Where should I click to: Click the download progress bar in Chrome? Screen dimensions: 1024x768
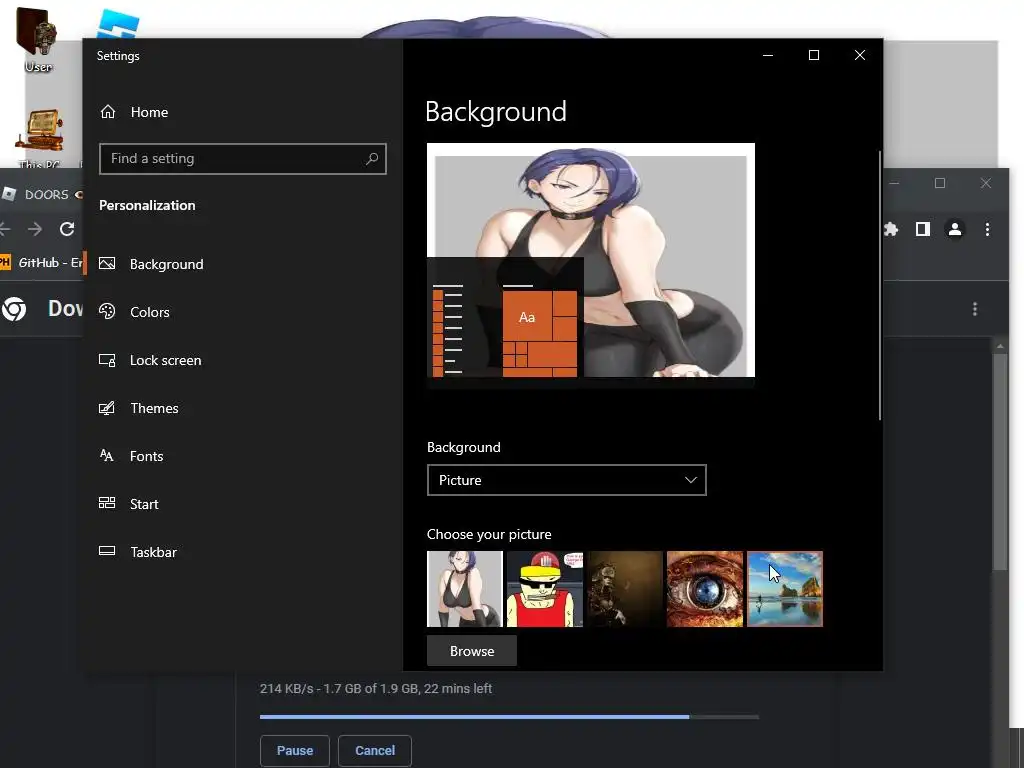509,717
